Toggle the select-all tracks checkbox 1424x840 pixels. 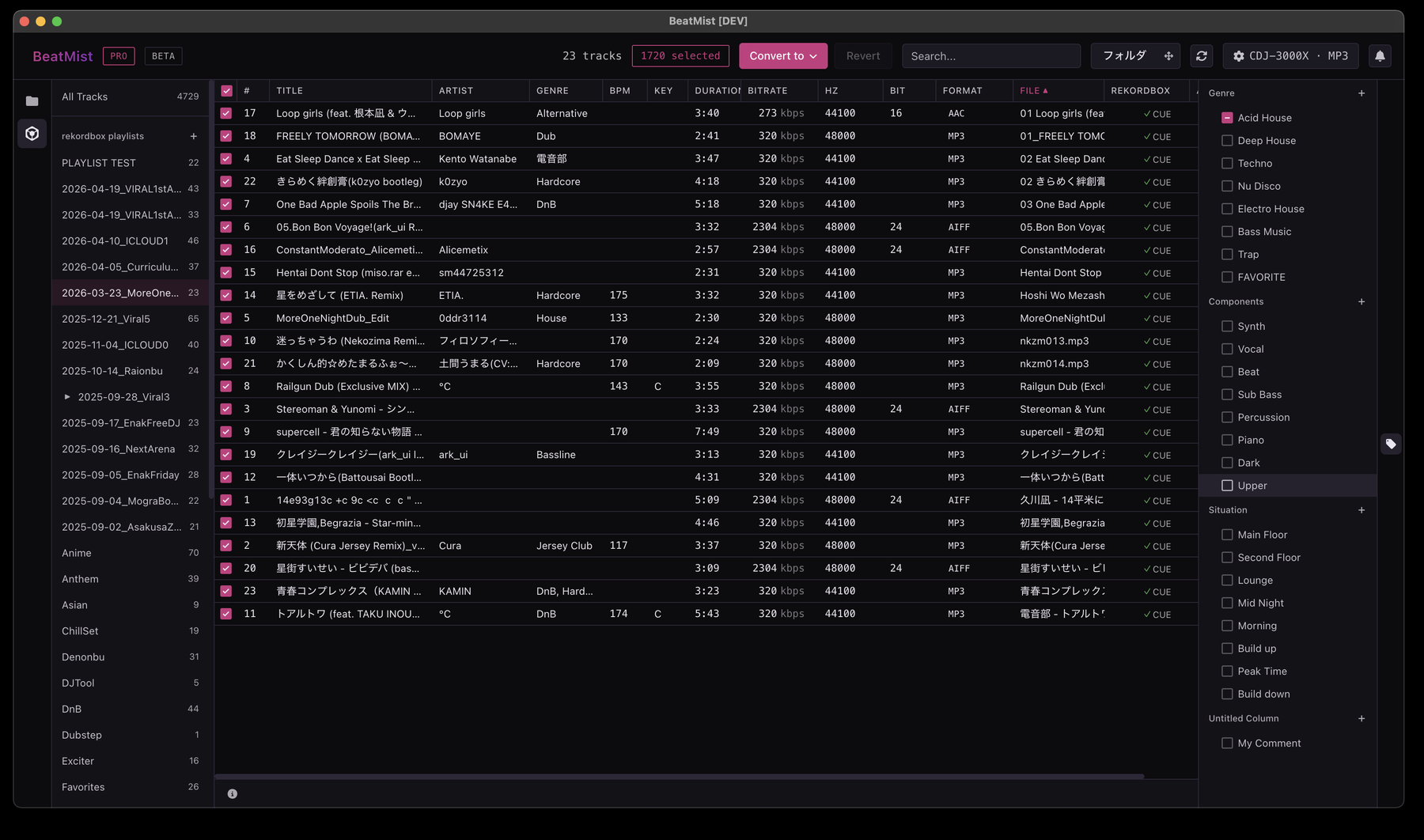[226, 91]
